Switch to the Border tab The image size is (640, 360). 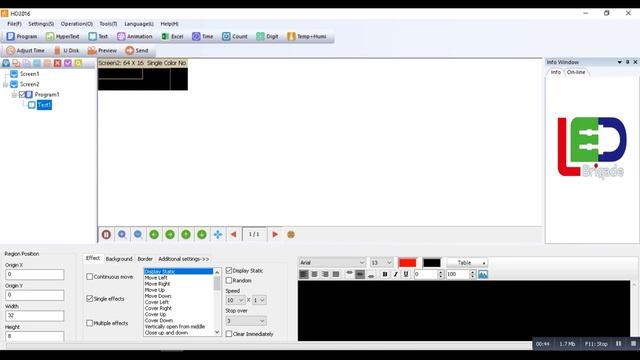[x=145, y=259]
